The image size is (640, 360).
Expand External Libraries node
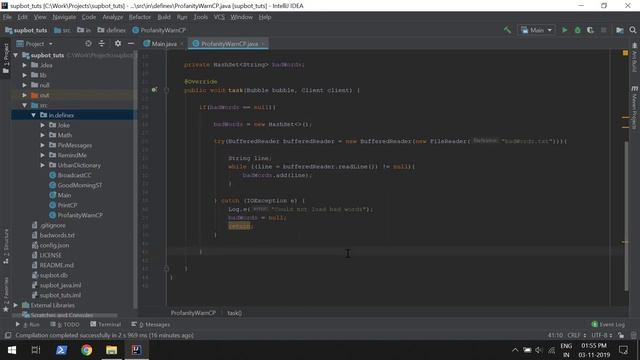(16, 305)
